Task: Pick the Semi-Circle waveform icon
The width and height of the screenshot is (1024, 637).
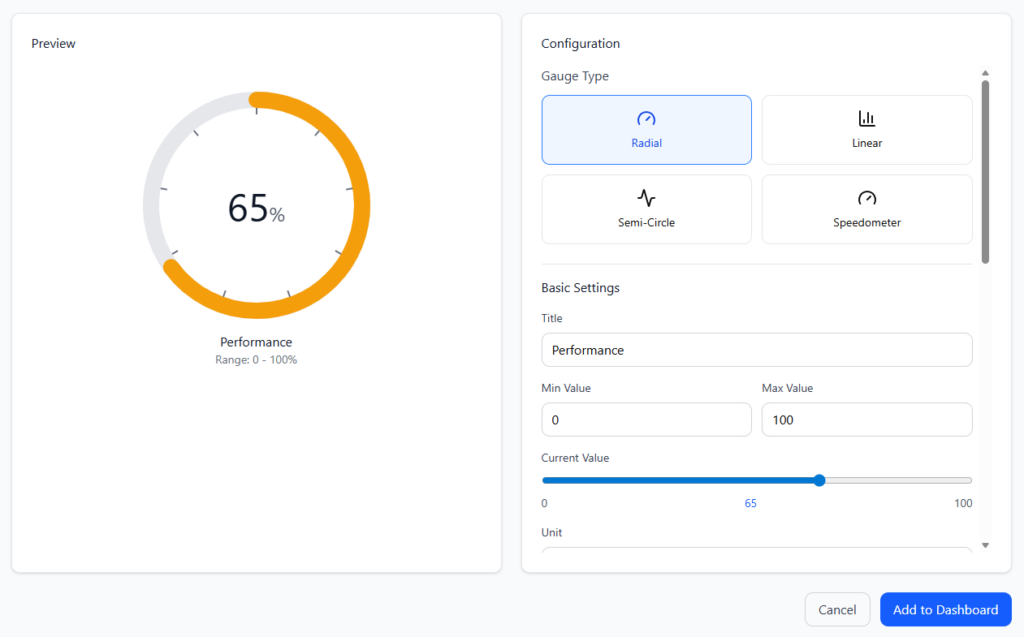Action: tap(646, 198)
